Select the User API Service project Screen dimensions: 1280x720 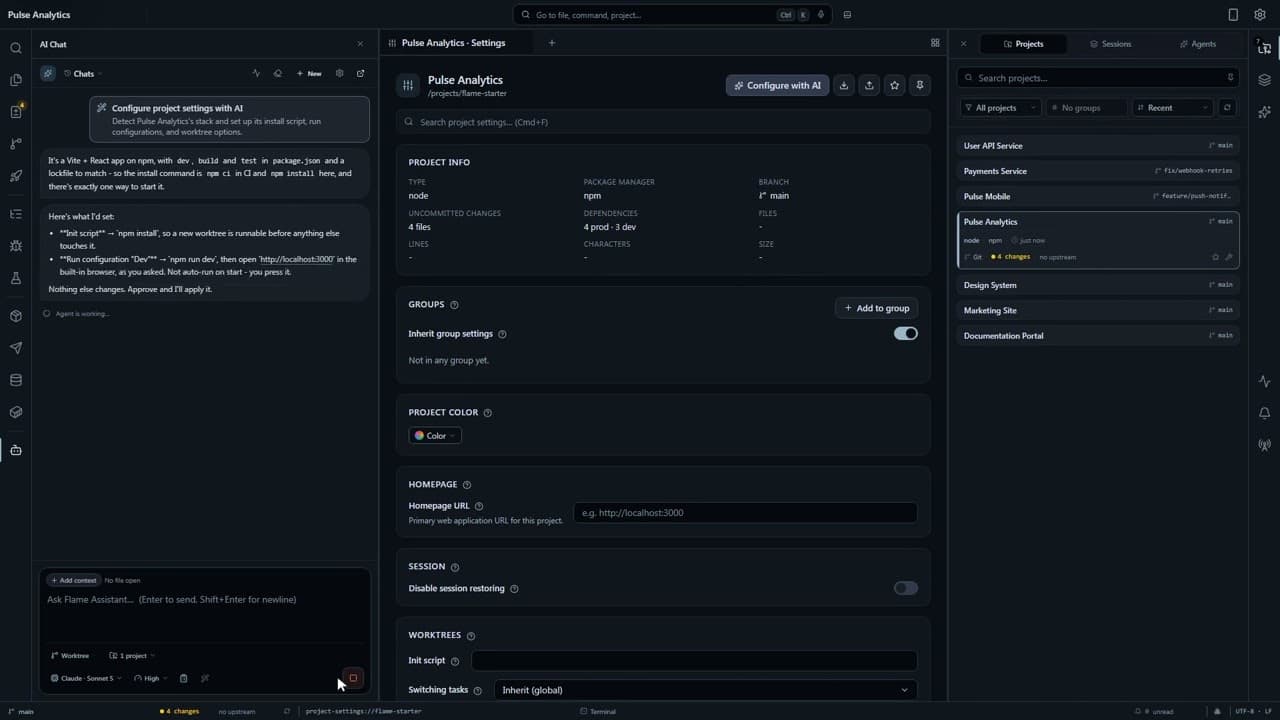pyautogui.click(x=1098, y=146)
